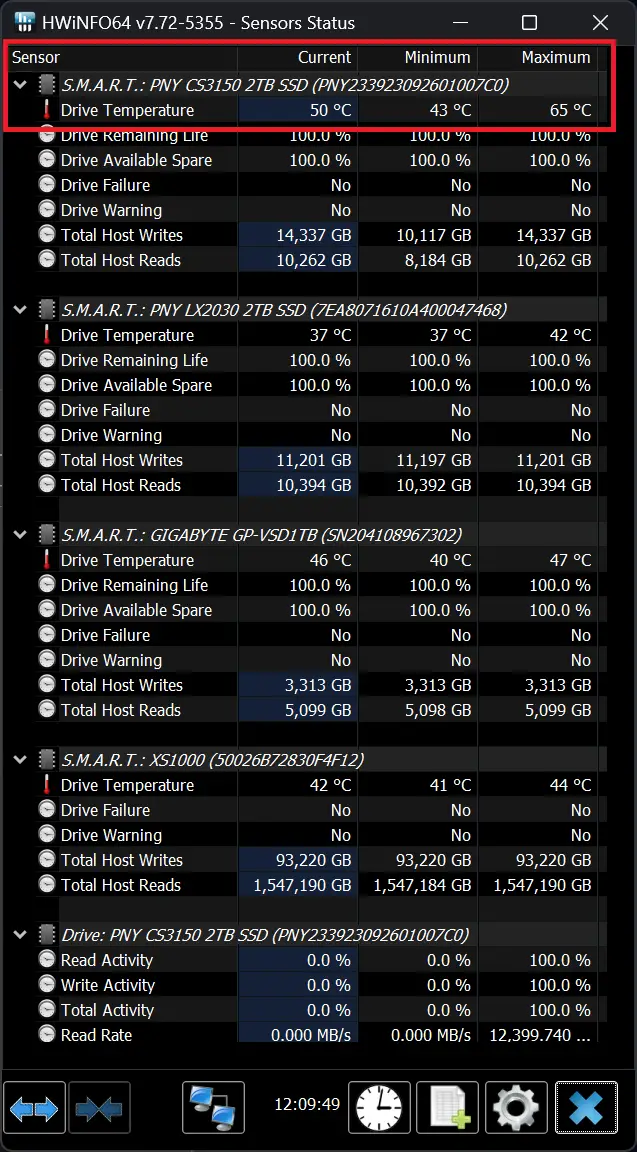Viewport: 637px width, 1152px height.
Task: Open sensor settings gear icon
Action: click(517, 1107)
